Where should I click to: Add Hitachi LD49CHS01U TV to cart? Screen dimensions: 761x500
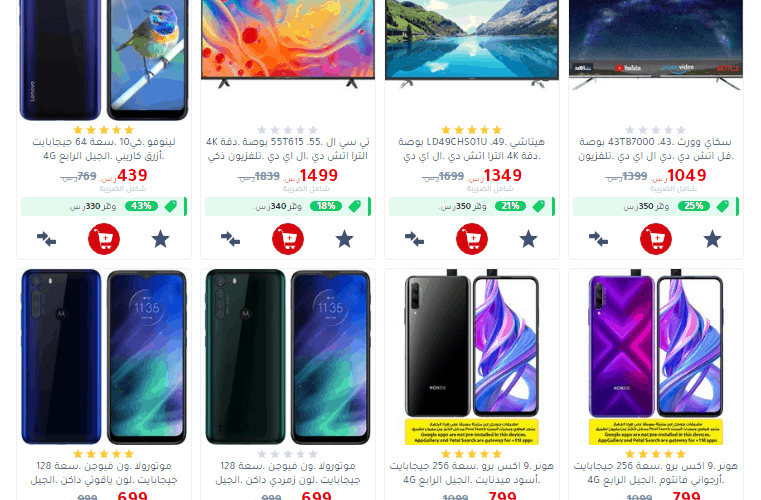[x=472, y=239]
